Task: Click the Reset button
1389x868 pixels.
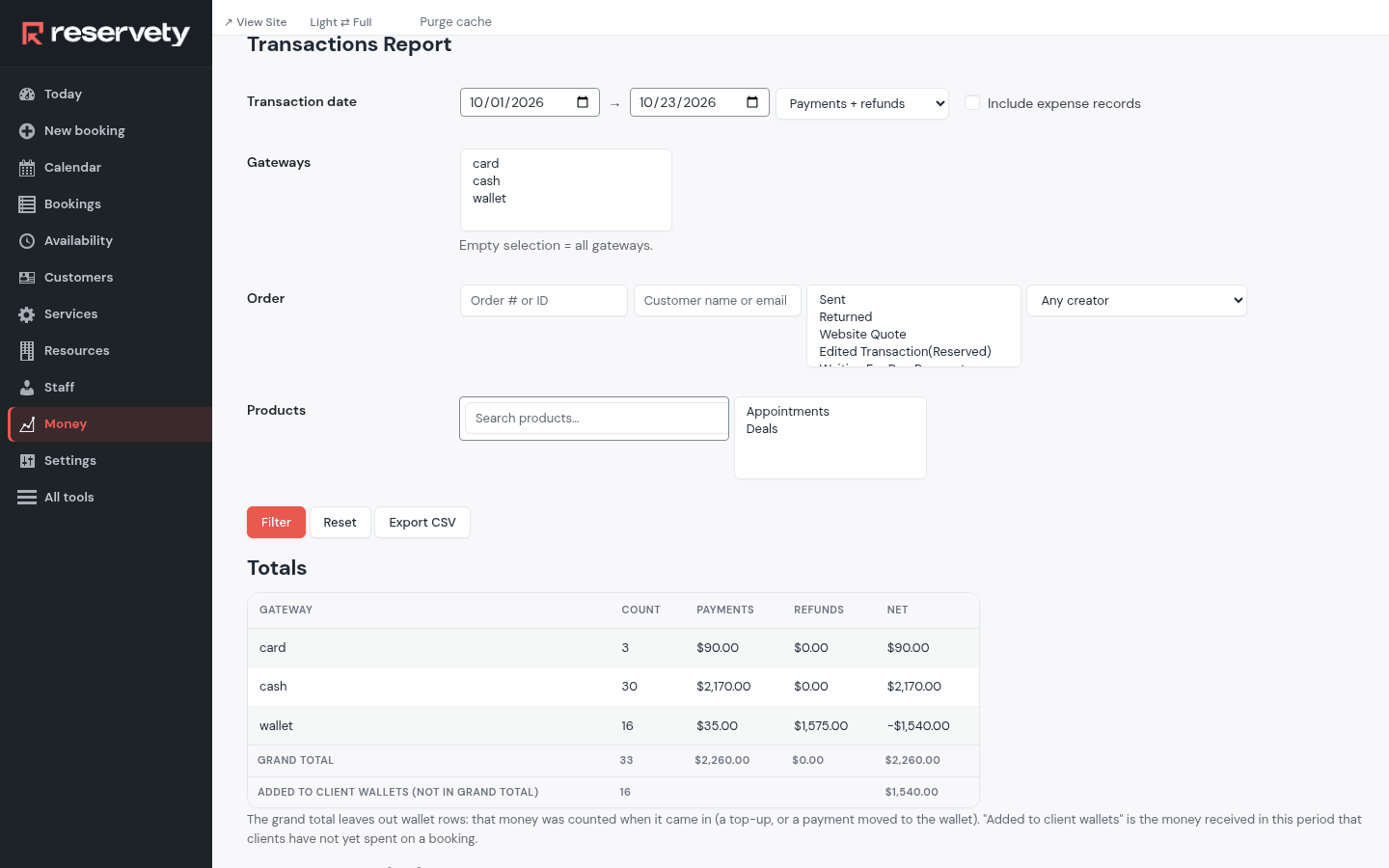Action: coord(340,522)
